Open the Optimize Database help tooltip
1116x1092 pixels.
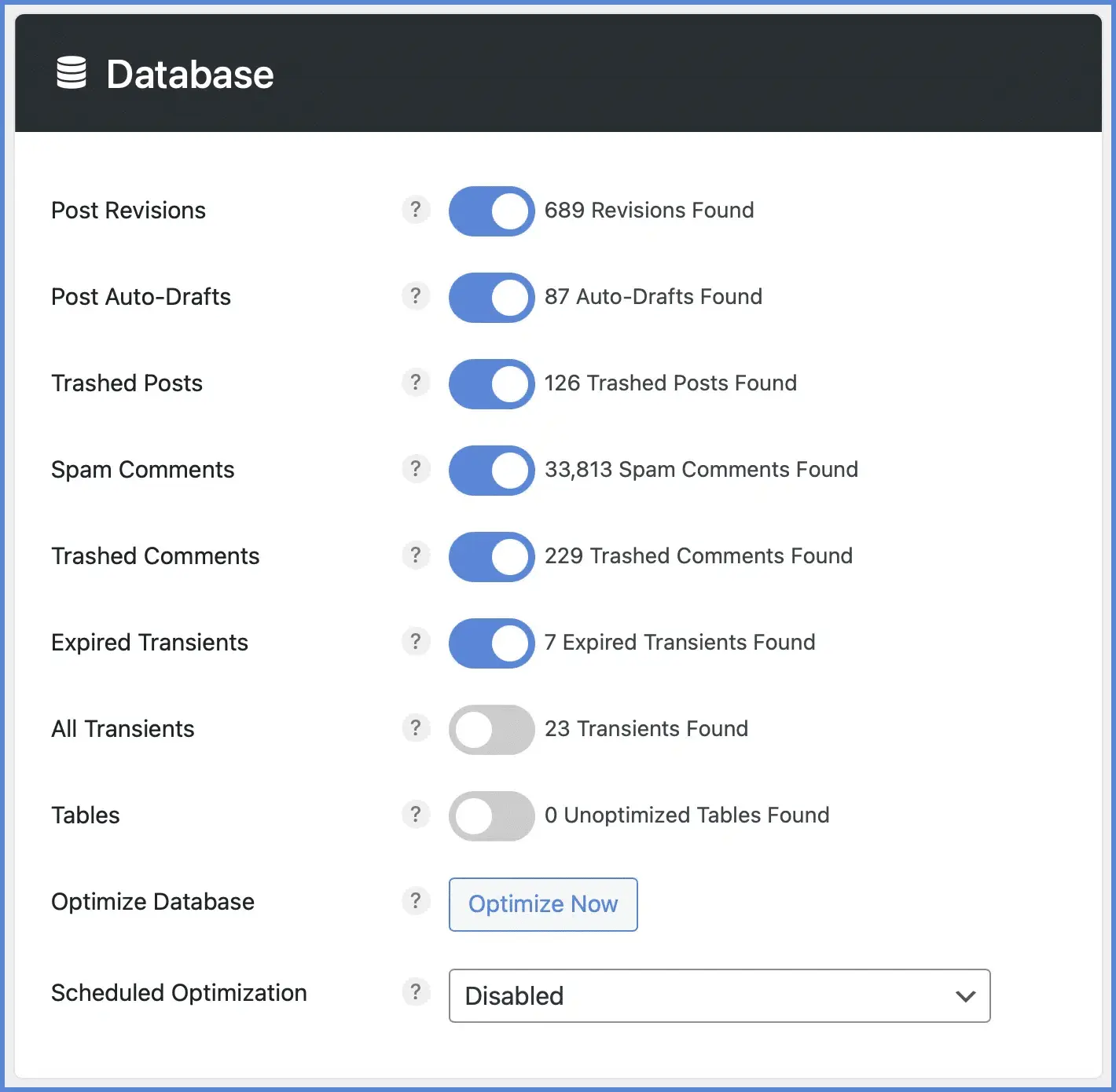pyautogui.click(x=416, y=901)
